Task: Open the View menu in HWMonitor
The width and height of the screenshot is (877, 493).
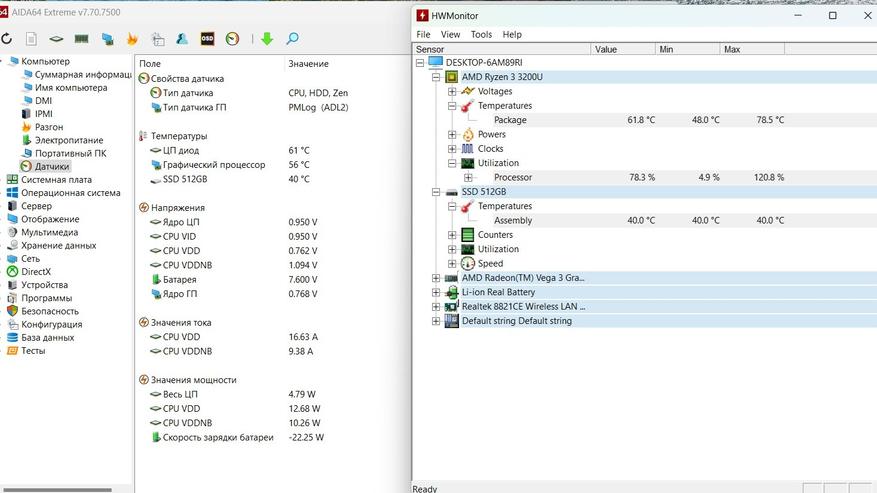Action: [450, 34]
